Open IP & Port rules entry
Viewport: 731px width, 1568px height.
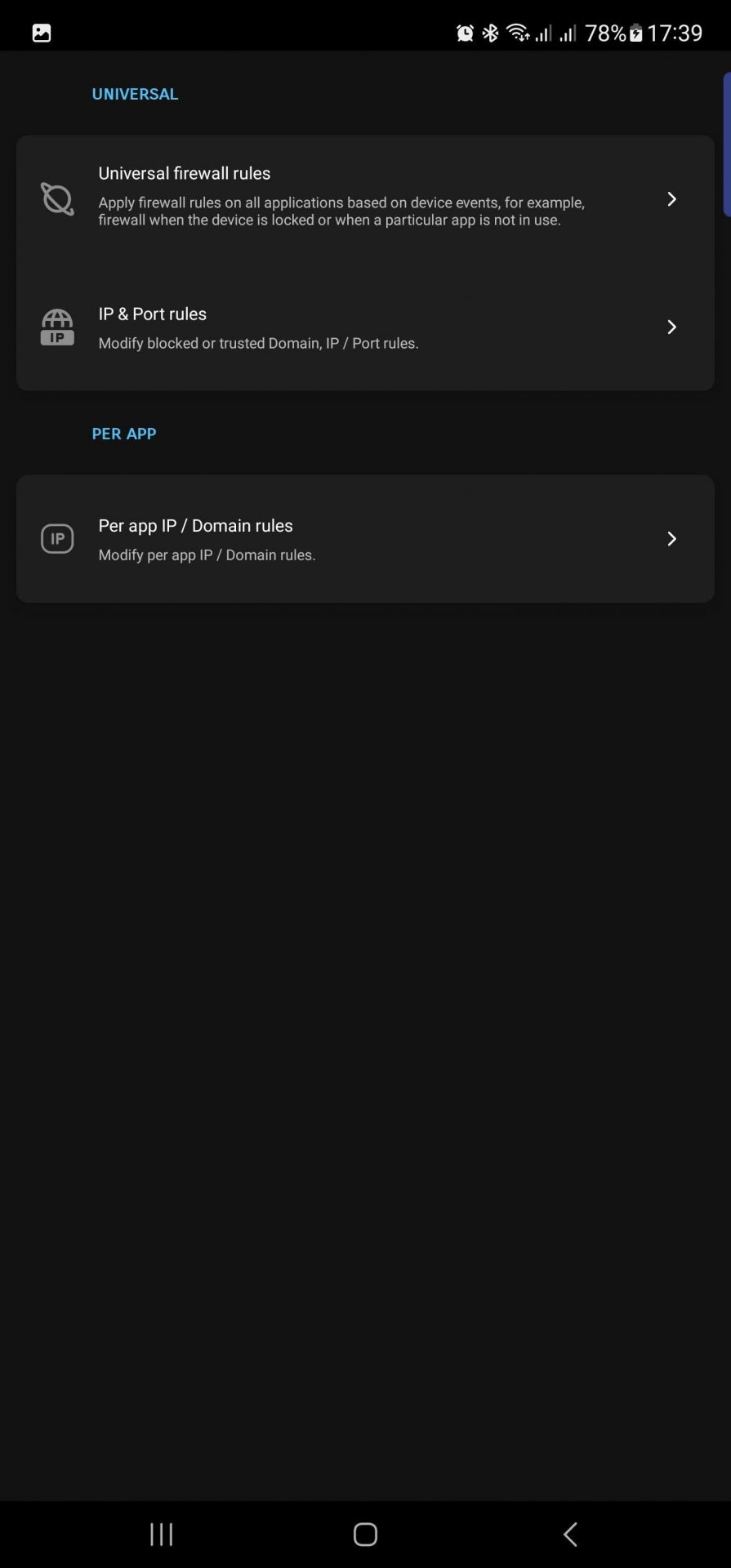tap(365, 327)
